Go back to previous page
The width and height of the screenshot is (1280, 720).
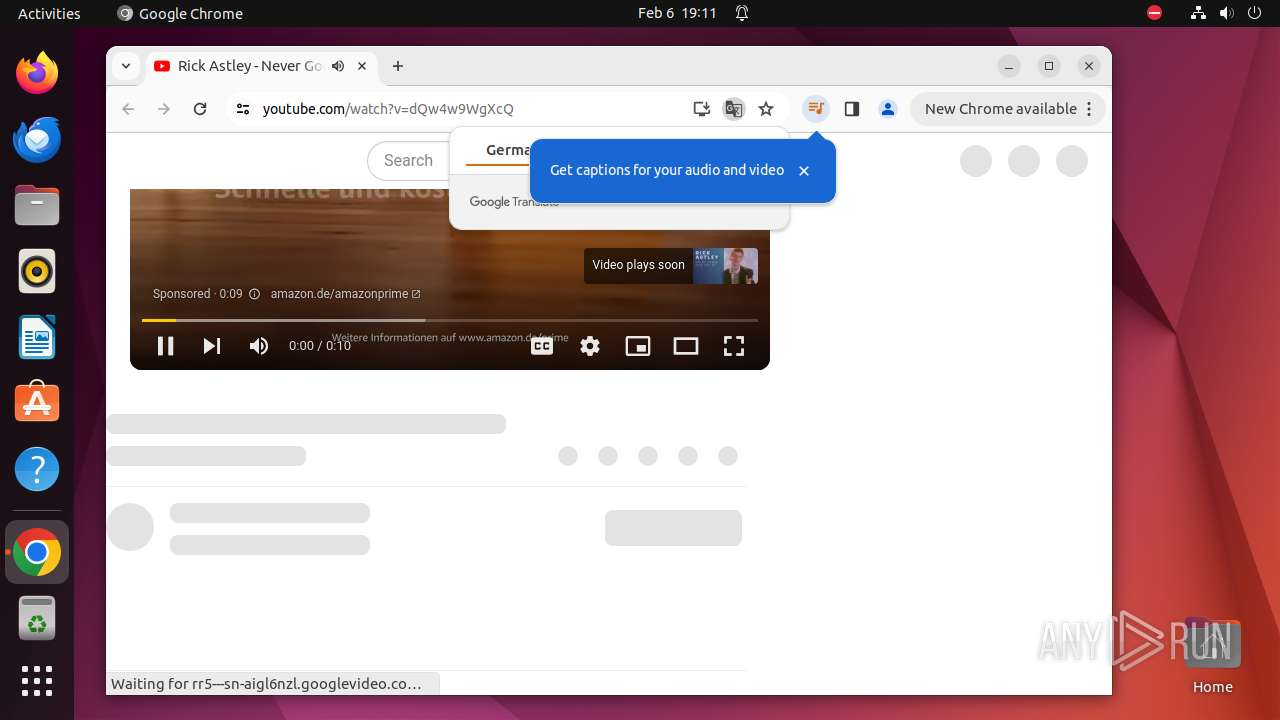128,109
